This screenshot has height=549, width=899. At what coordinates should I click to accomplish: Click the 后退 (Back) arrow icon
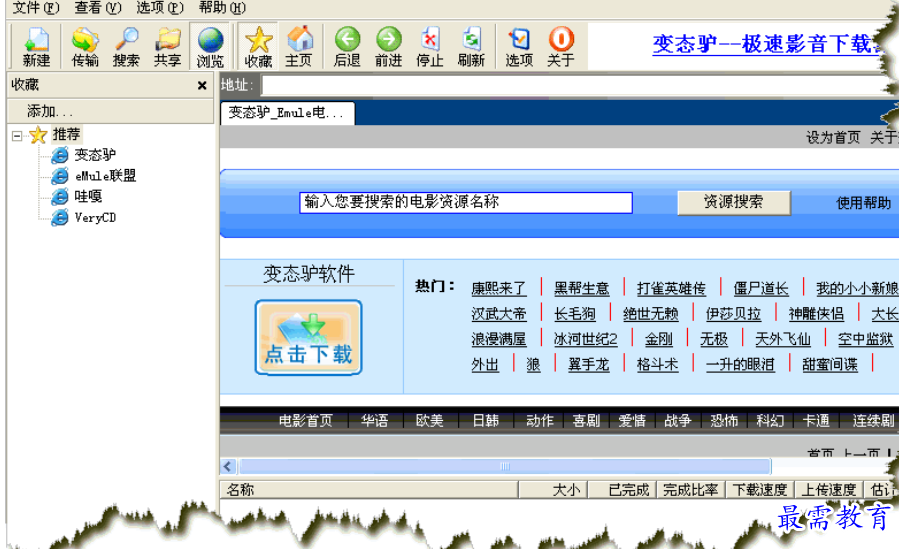[347, 46]
